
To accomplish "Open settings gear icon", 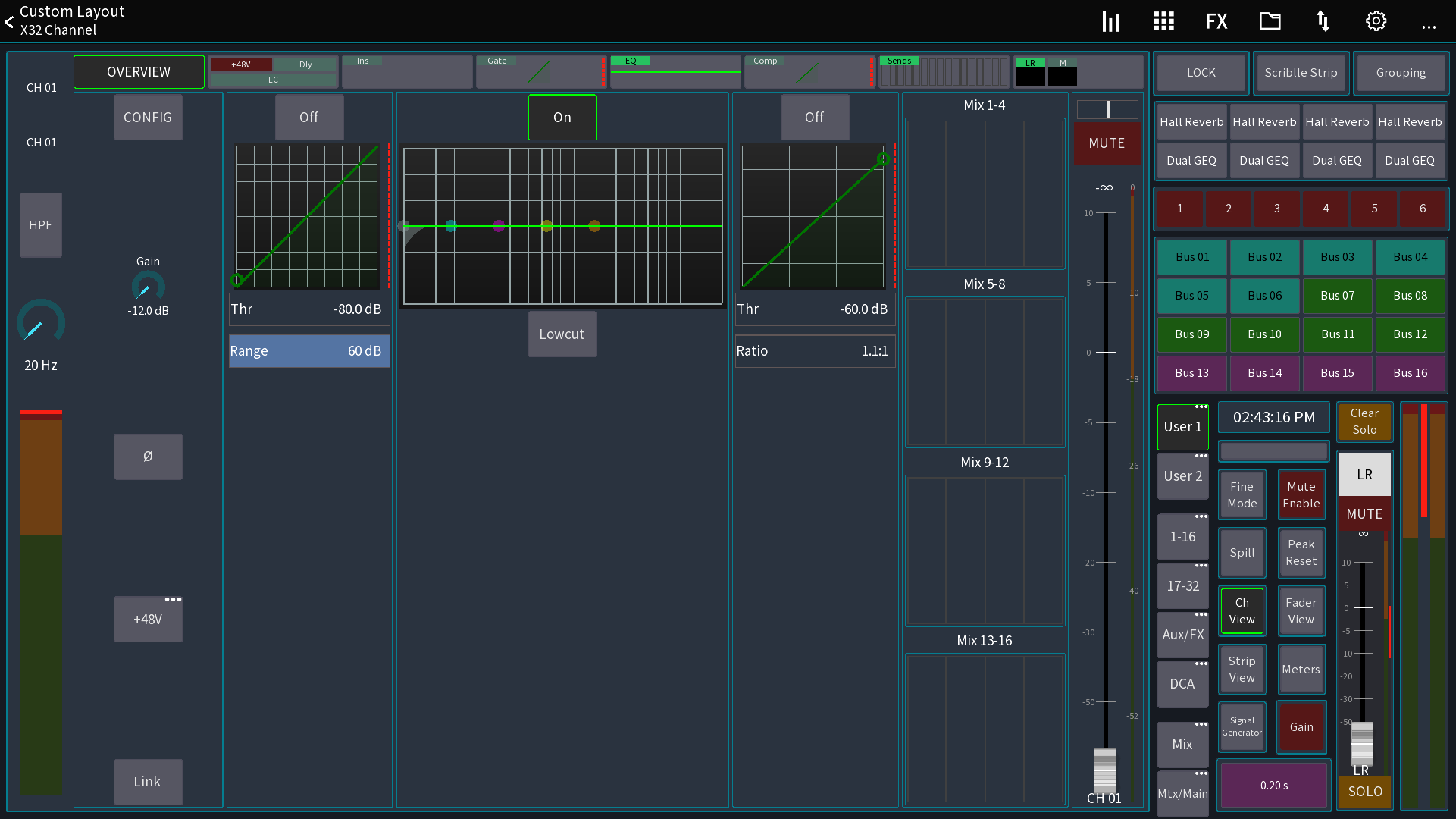I will point(1376,21).
